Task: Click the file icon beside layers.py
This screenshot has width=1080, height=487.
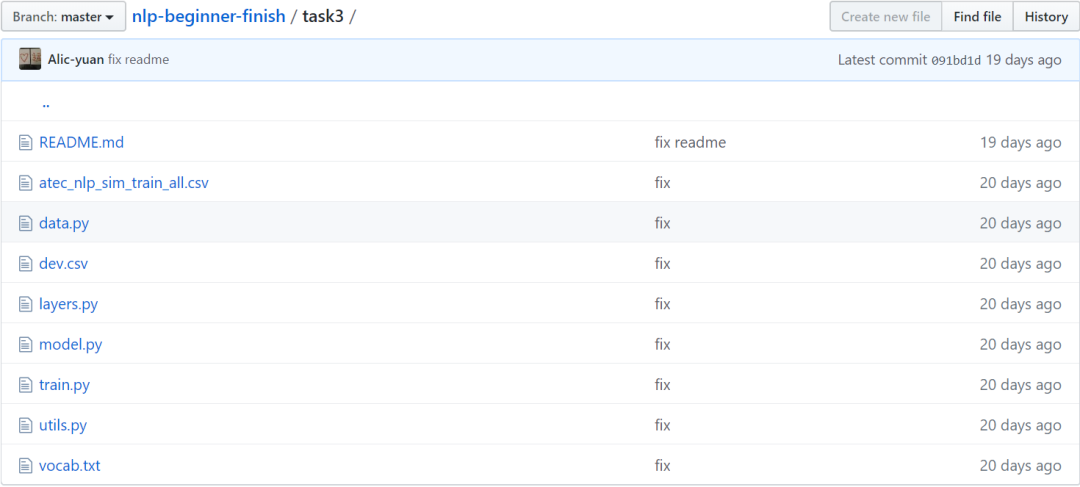Action: [26, 304]
